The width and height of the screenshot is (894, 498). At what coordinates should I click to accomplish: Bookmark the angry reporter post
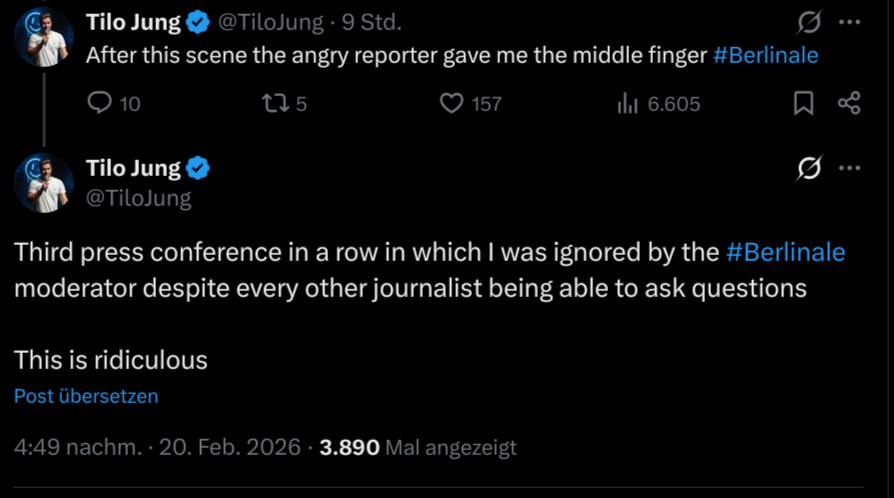pyautogui.click(x=803, y=103)
